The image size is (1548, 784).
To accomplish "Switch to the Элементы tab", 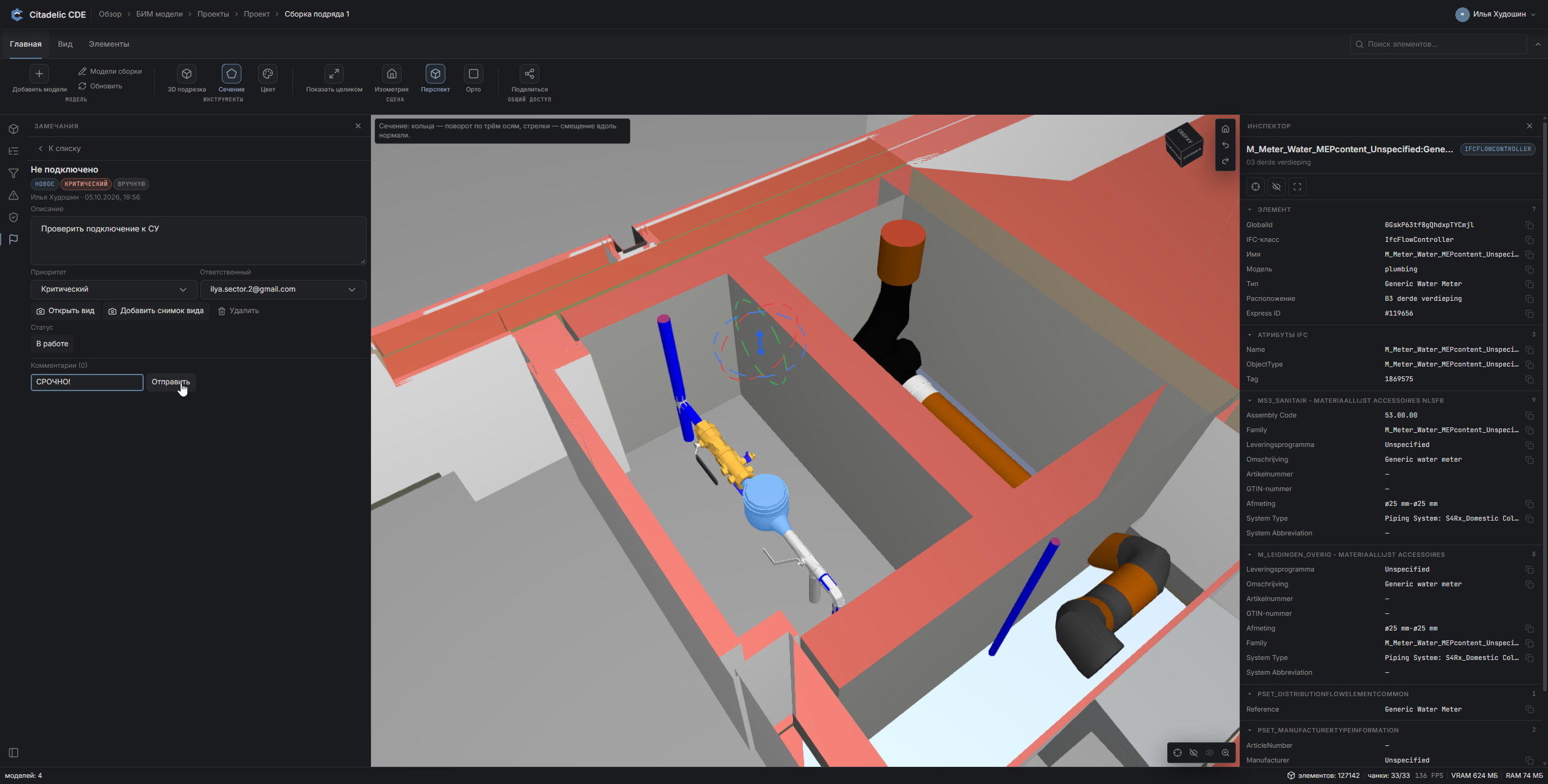I will tap(109, 44).
